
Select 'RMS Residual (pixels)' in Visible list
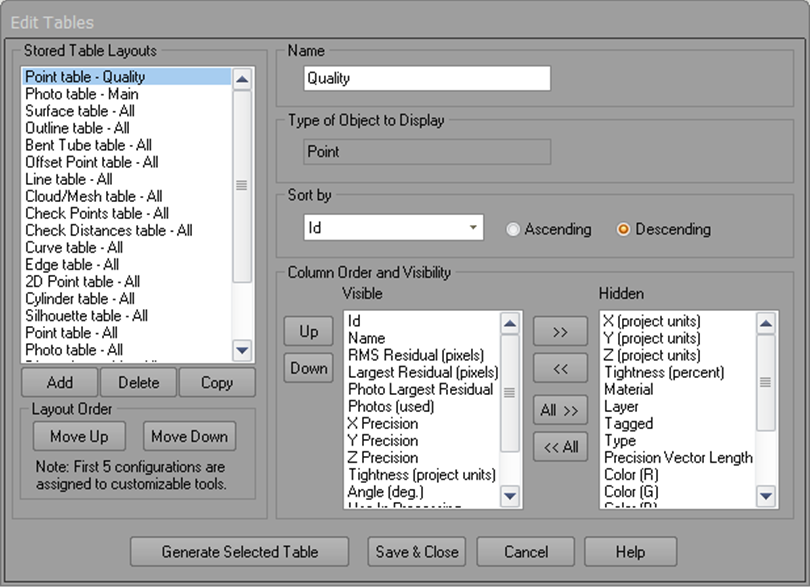tap(416, 355)
